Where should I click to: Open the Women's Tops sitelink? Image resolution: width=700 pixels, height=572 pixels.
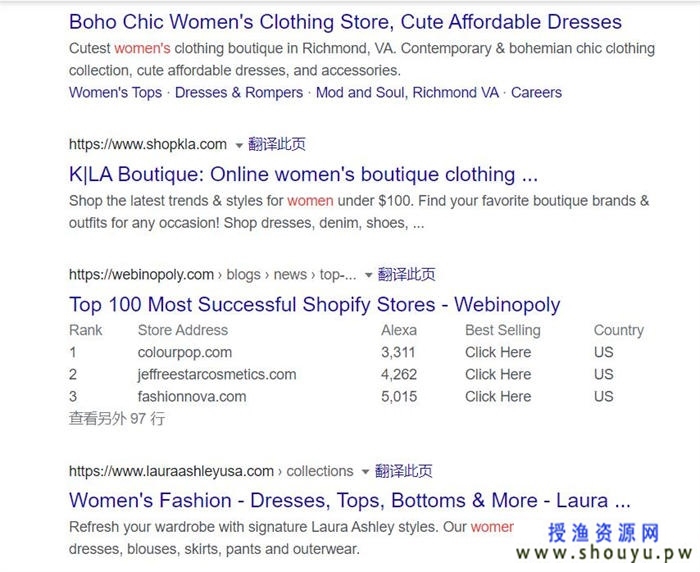coord(115,92)
